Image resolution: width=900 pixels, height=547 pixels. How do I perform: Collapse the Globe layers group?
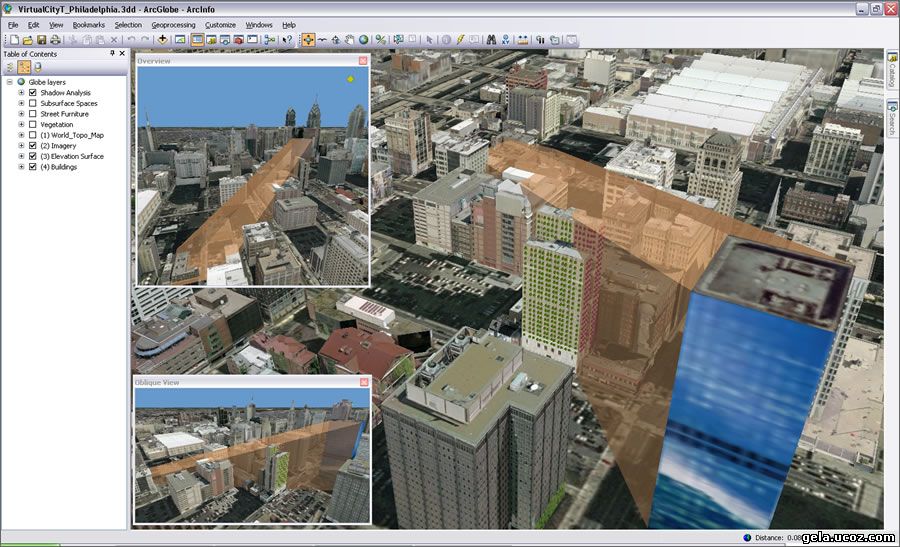10,82
